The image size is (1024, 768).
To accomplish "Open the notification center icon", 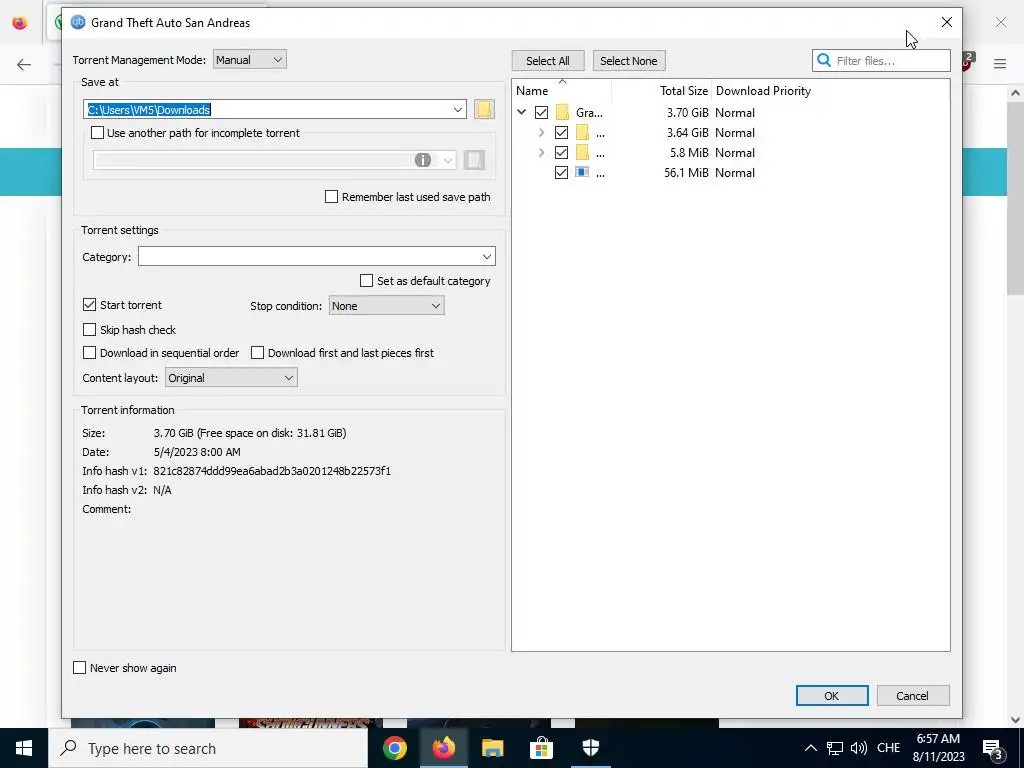I will pyautogui.click(x=992, y=748).
